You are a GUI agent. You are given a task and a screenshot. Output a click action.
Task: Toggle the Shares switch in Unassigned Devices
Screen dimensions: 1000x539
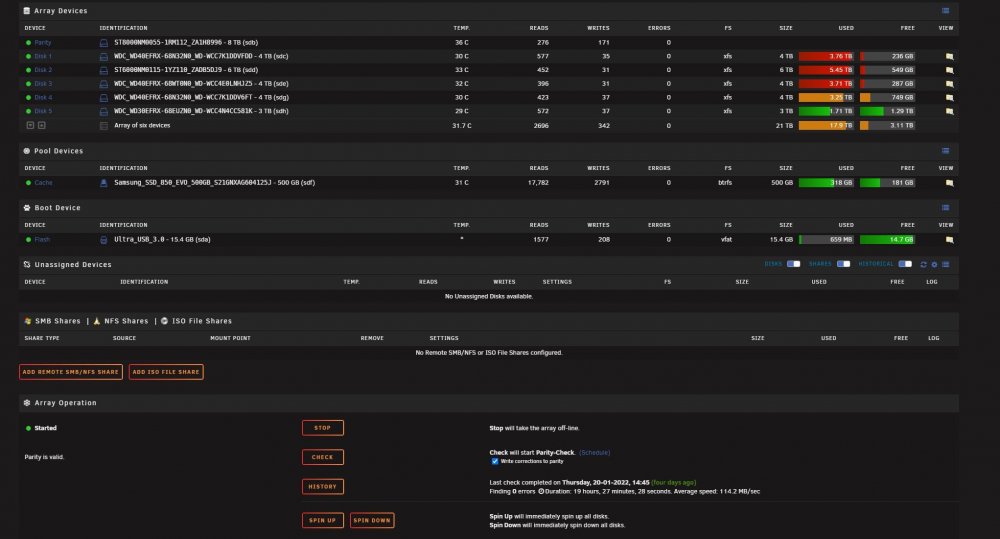tap(843, 264)
